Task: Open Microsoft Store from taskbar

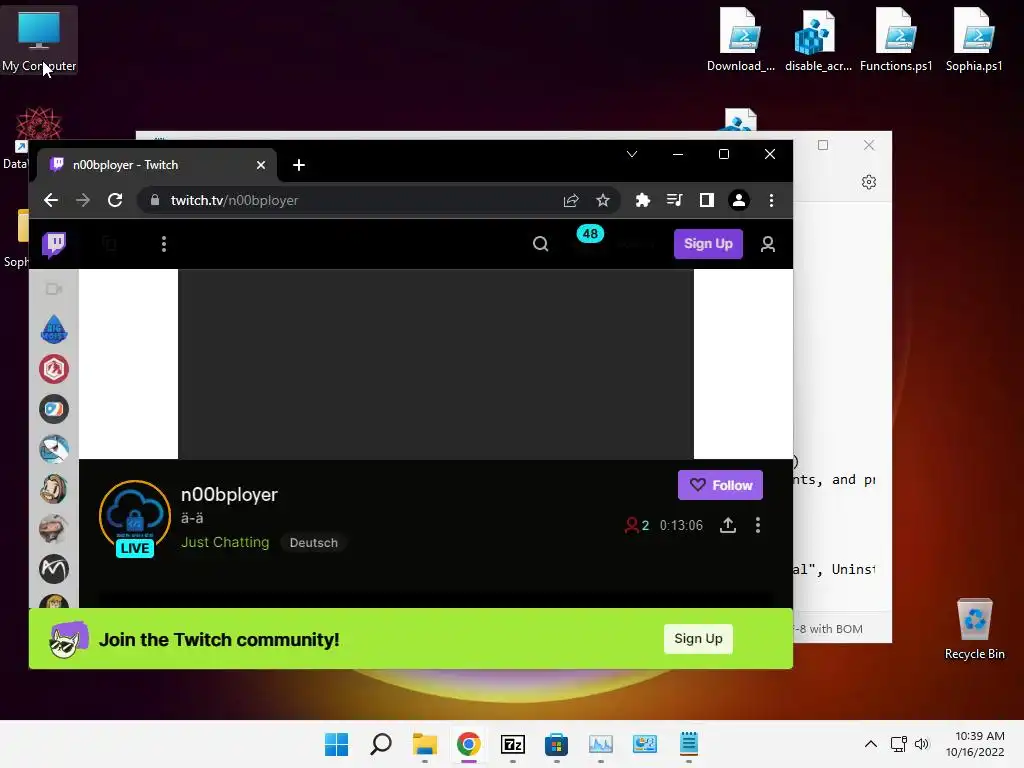Action: (x=556, y=744)
